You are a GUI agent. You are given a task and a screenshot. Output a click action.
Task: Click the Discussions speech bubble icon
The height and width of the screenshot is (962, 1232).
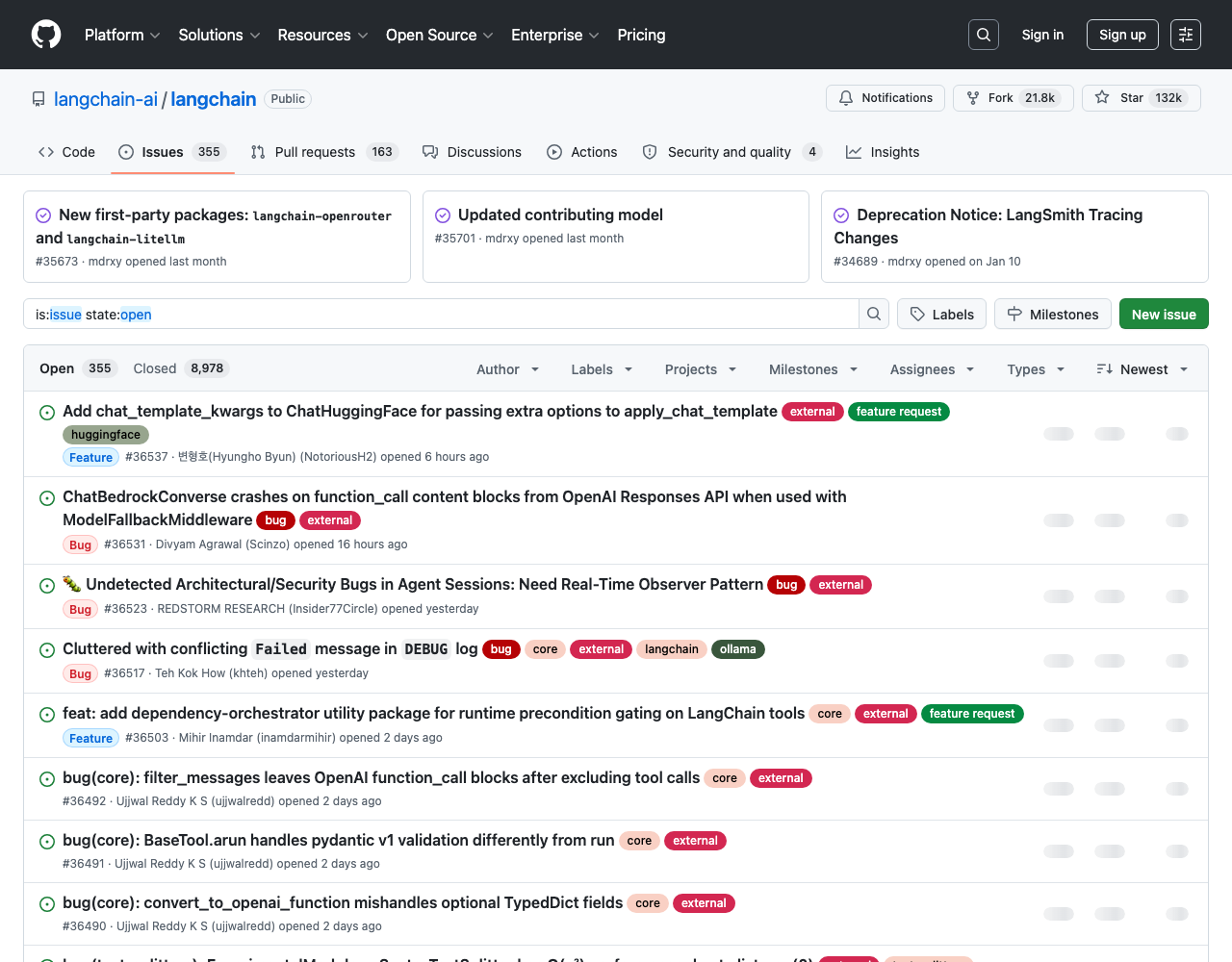click(x=430, y=152)
